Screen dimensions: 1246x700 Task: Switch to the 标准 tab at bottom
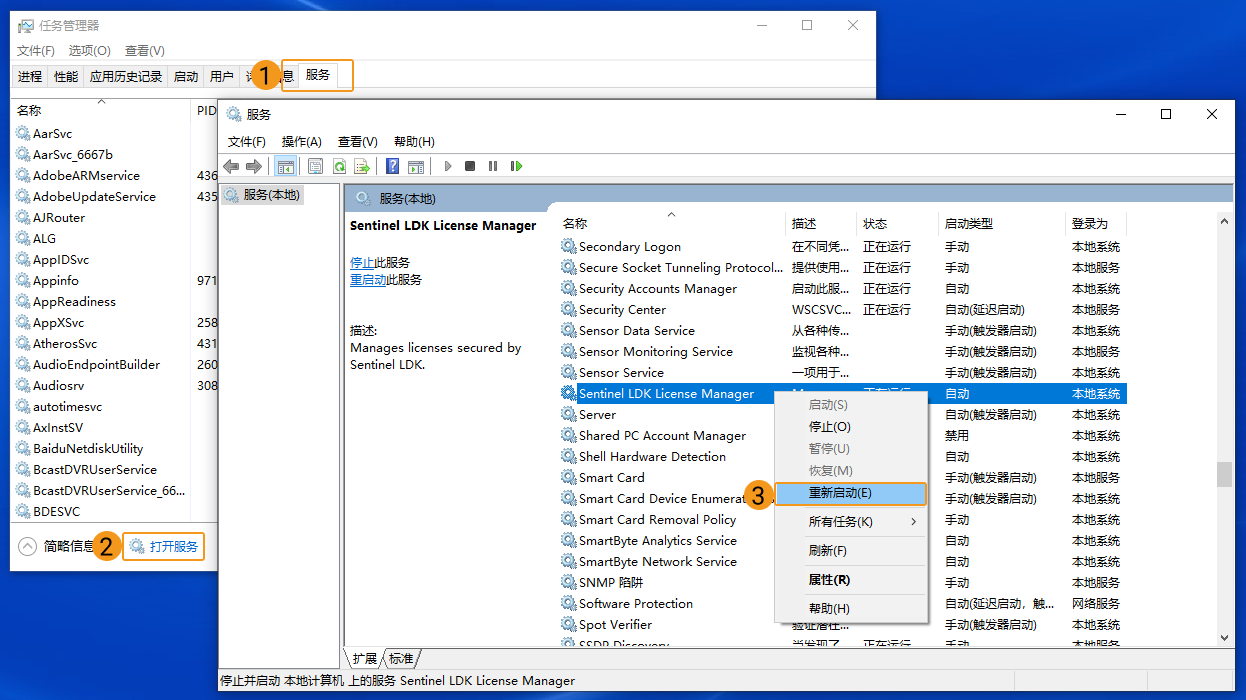pos(401,658)
